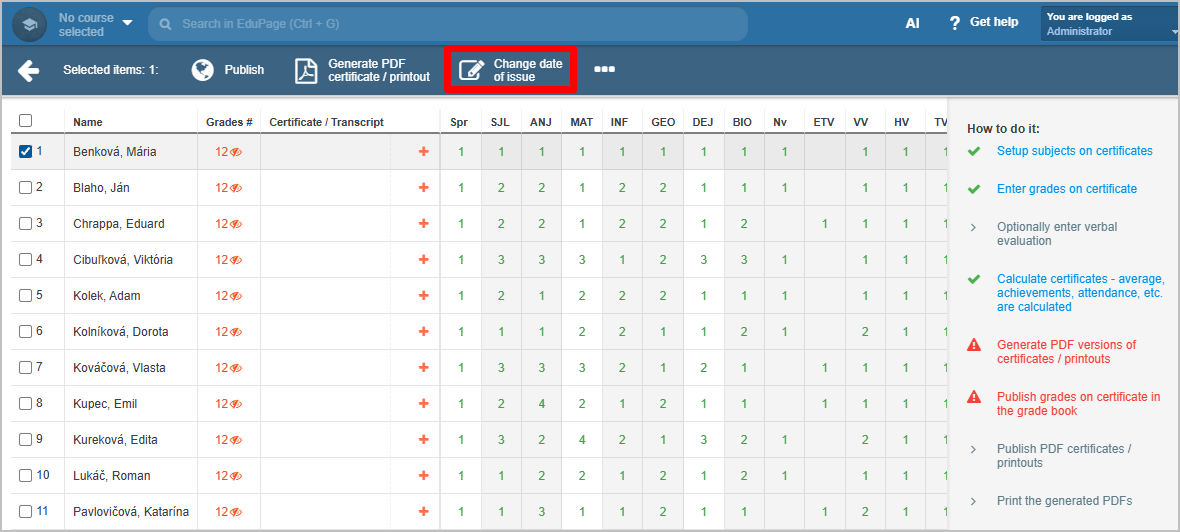Click the Change date of issue button
Image resolution: width=1180 pixels, height=532 pixels.
[x=510, y=70]
